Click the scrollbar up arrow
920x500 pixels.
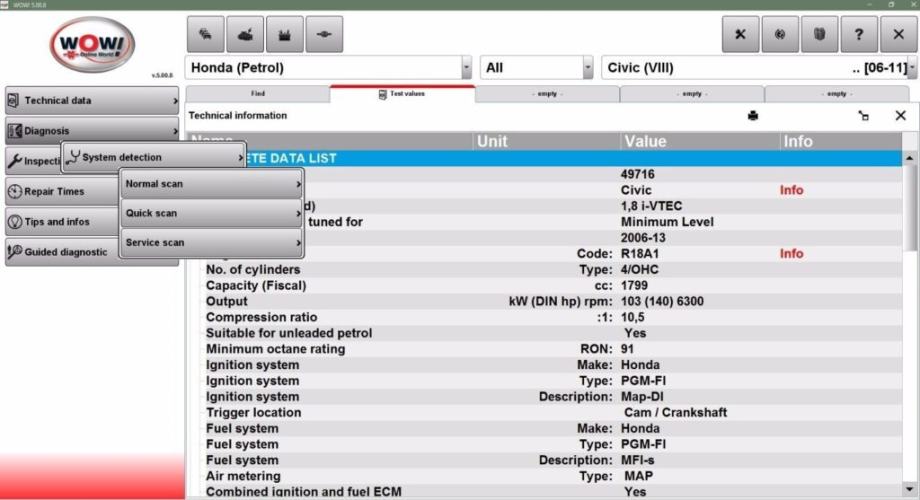coord(909,158)
